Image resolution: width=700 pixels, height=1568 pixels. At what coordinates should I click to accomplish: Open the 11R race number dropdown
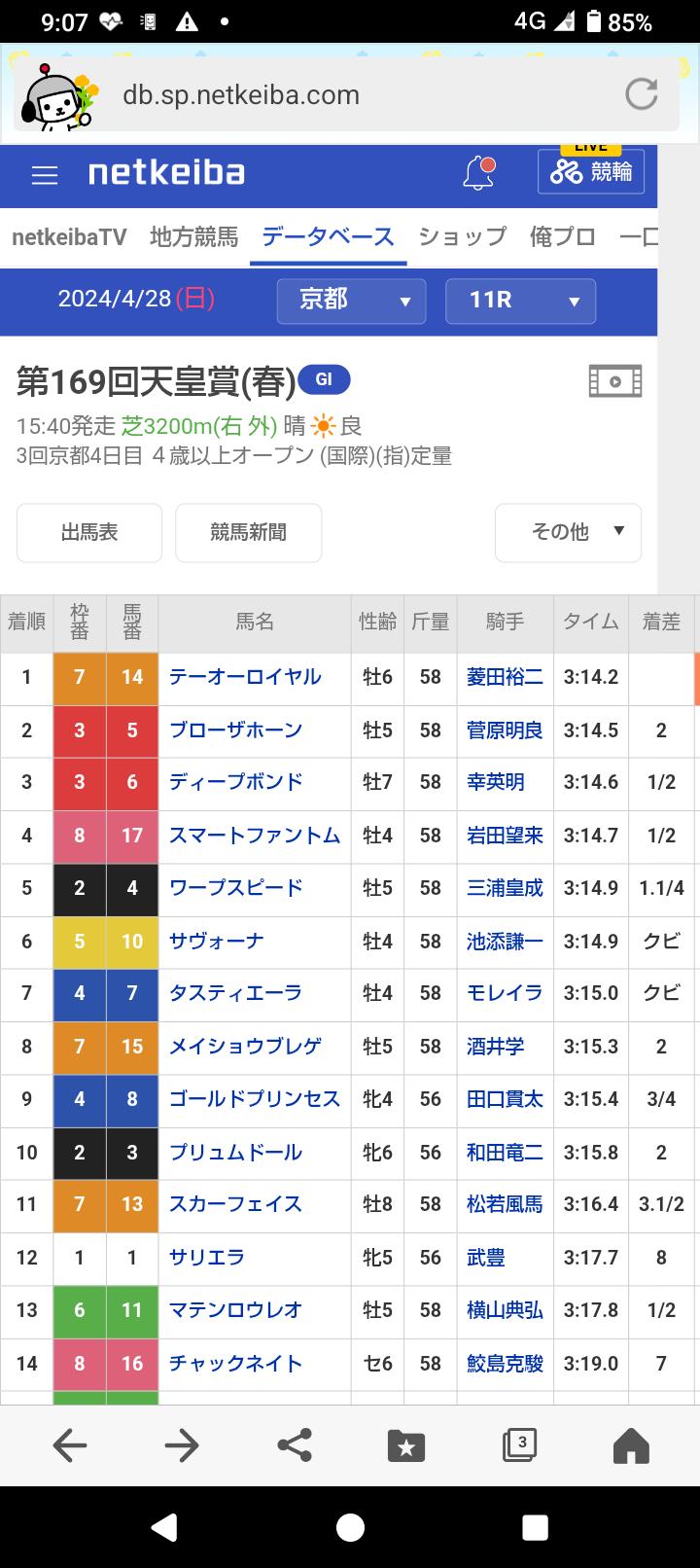coord(520,301)
